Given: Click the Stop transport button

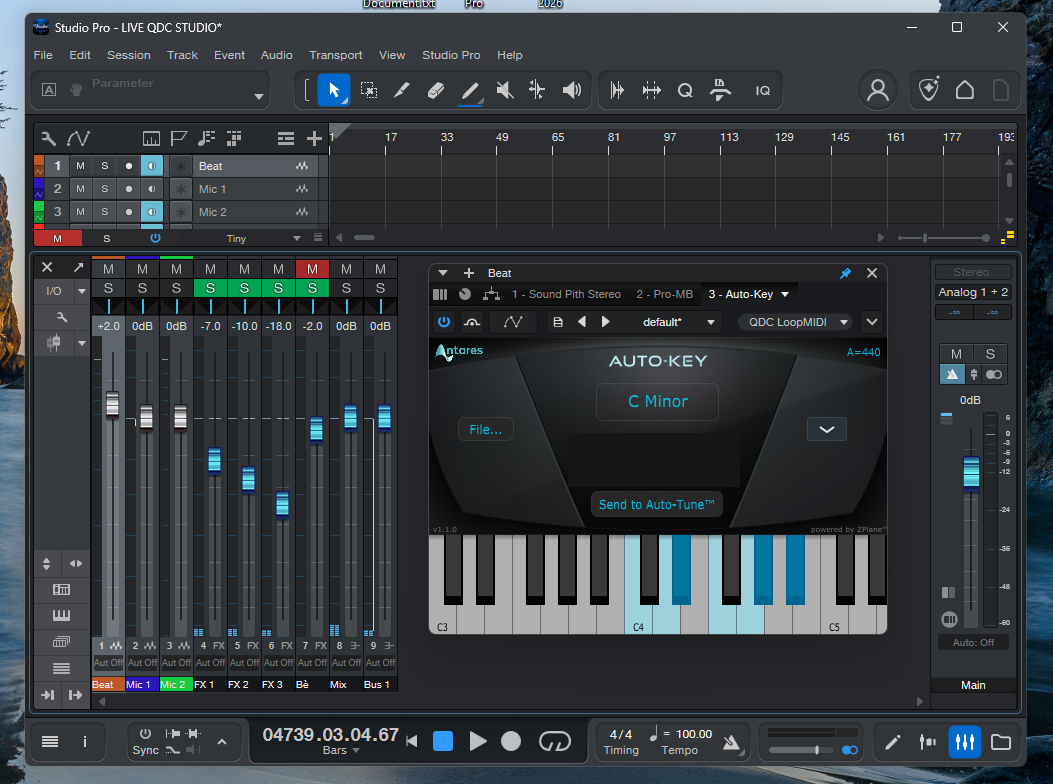Looking at the screenshot, I should [443, 741].
